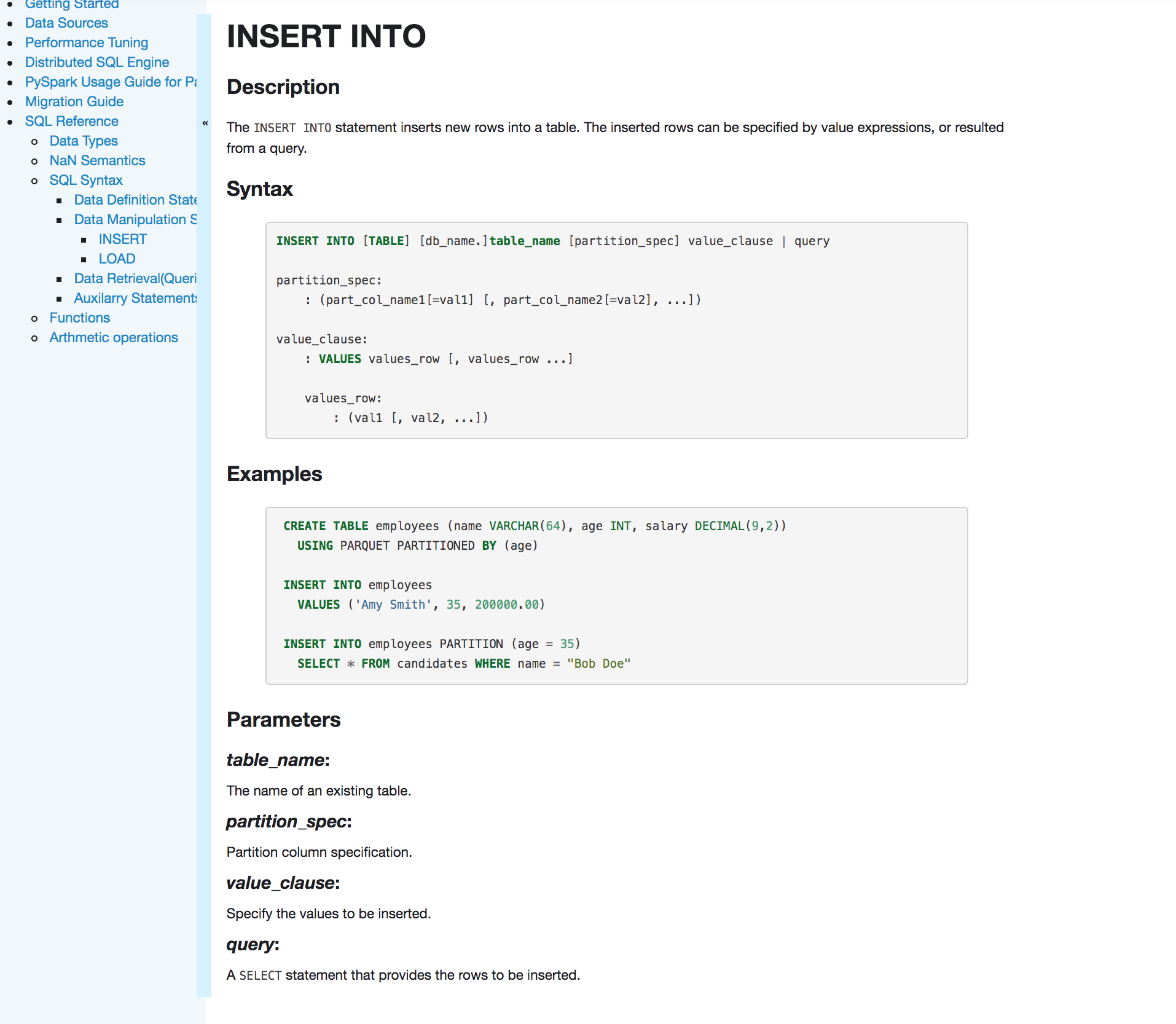The image size is (1176, 1024).
Task: Select SQL Reference in sidebar
Action: (72, 121)
